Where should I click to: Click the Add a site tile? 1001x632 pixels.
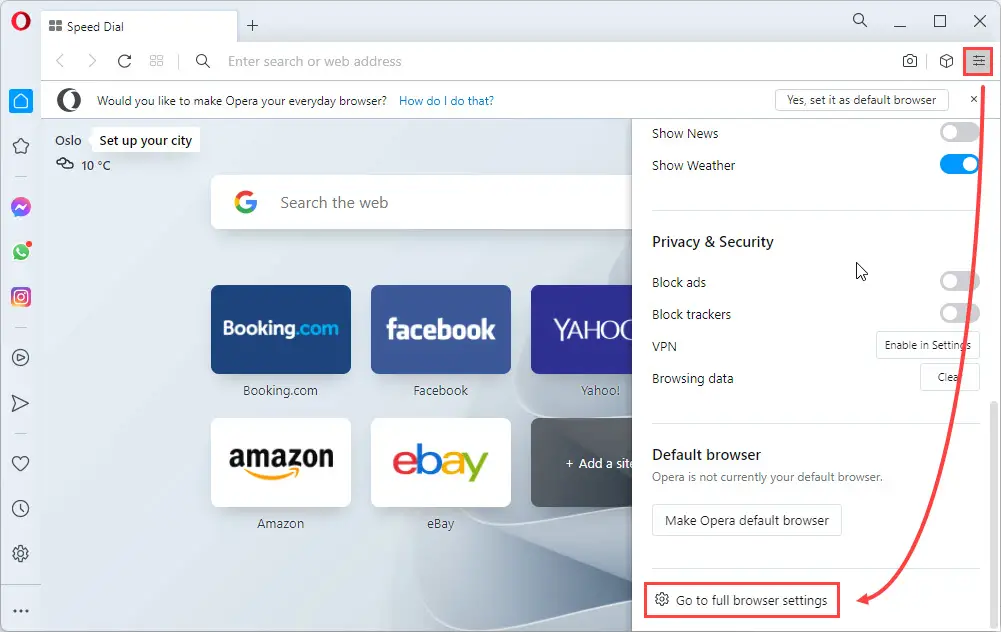(x=582, y=462)
